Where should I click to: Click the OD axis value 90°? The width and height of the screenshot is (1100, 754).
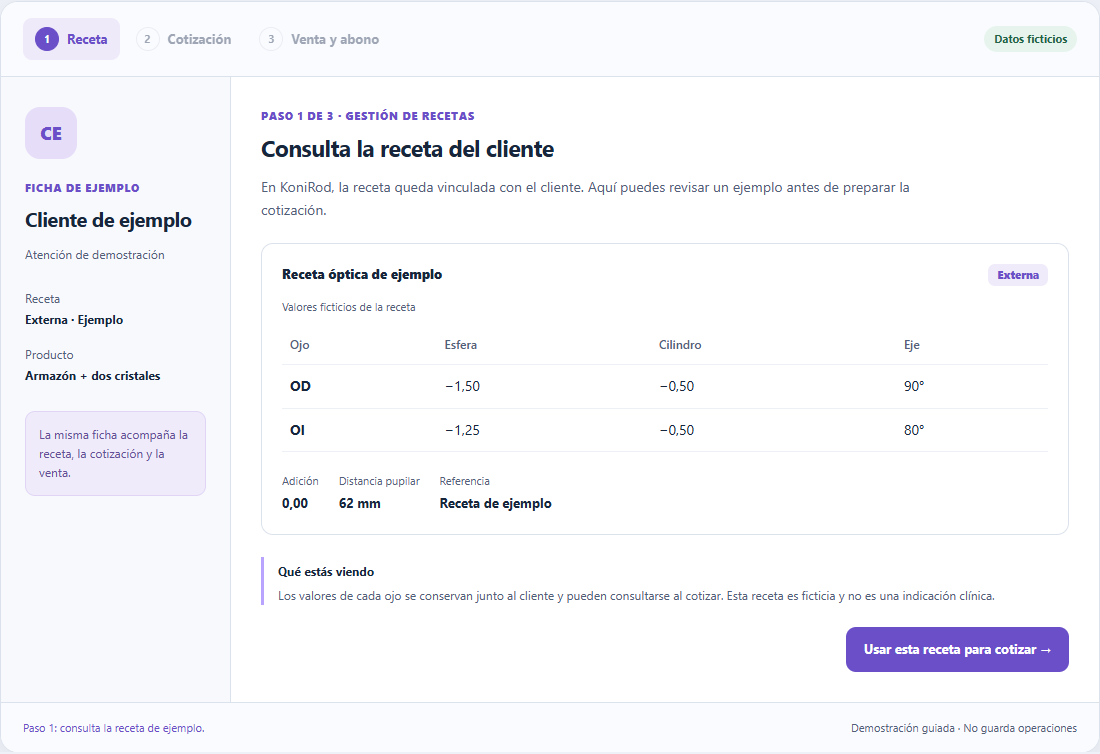pos(914,386)
